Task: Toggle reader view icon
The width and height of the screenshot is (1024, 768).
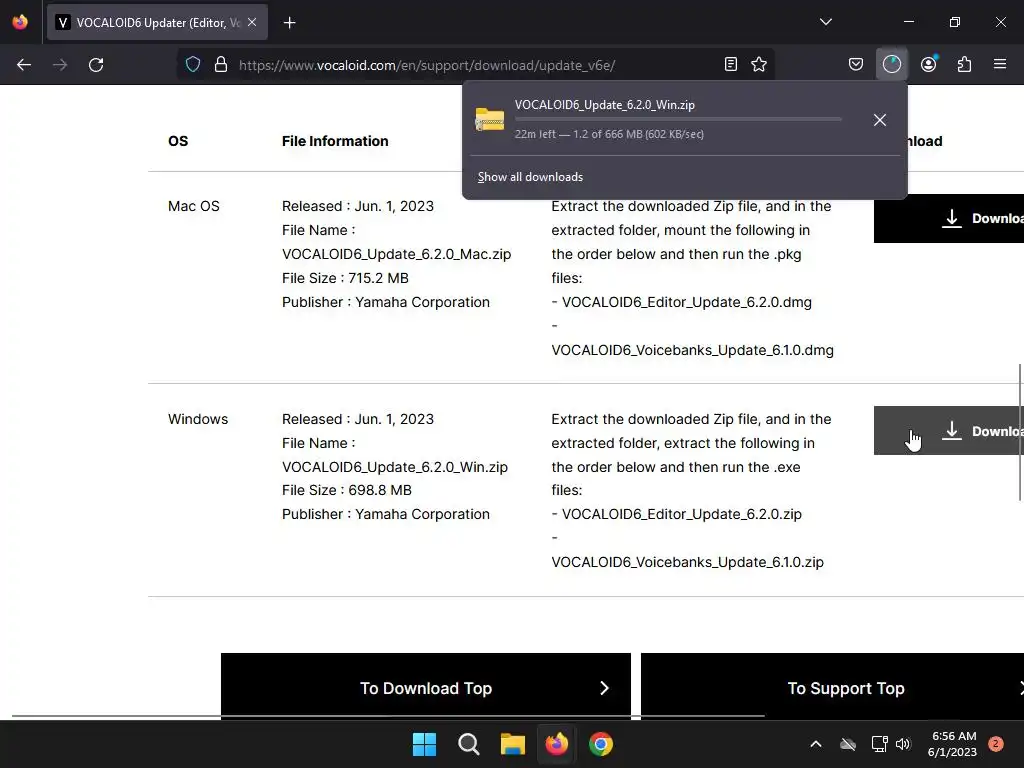Action: (x=731, y=64)
